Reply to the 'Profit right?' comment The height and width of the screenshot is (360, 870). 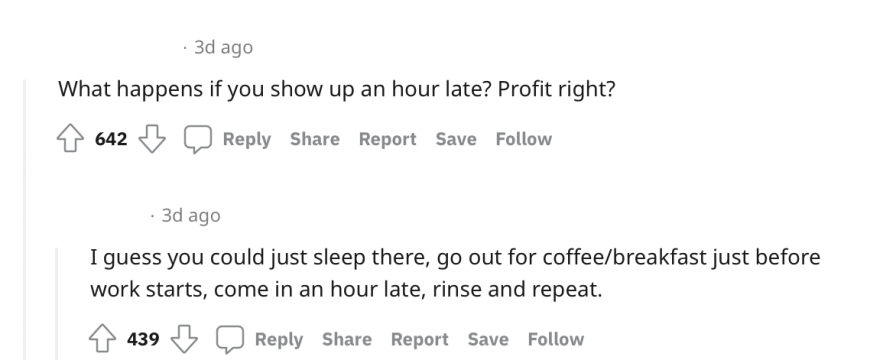point(247,139)
